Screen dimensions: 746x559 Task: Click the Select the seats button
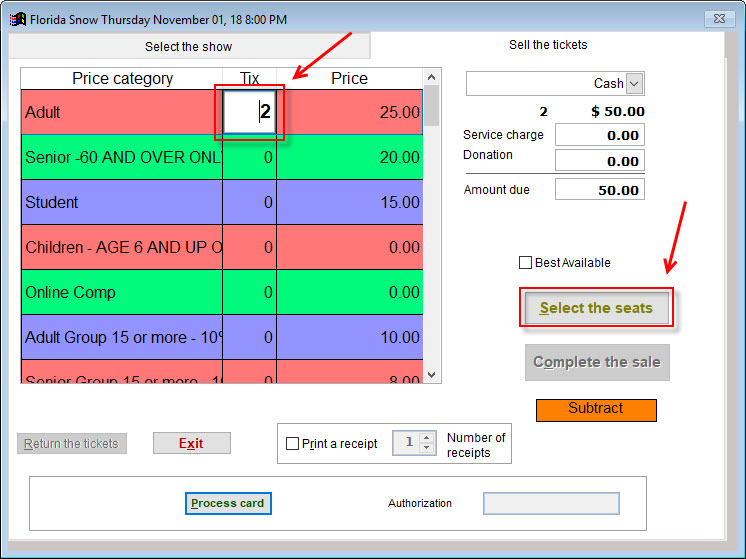coord(597,308)
